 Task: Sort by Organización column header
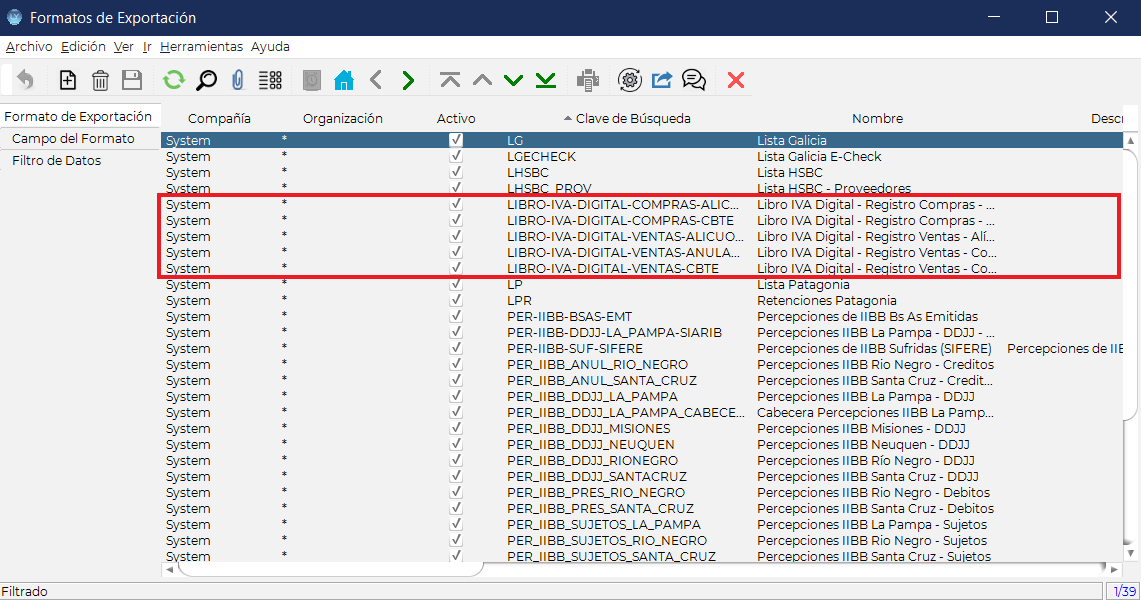[x=343, y=119]
